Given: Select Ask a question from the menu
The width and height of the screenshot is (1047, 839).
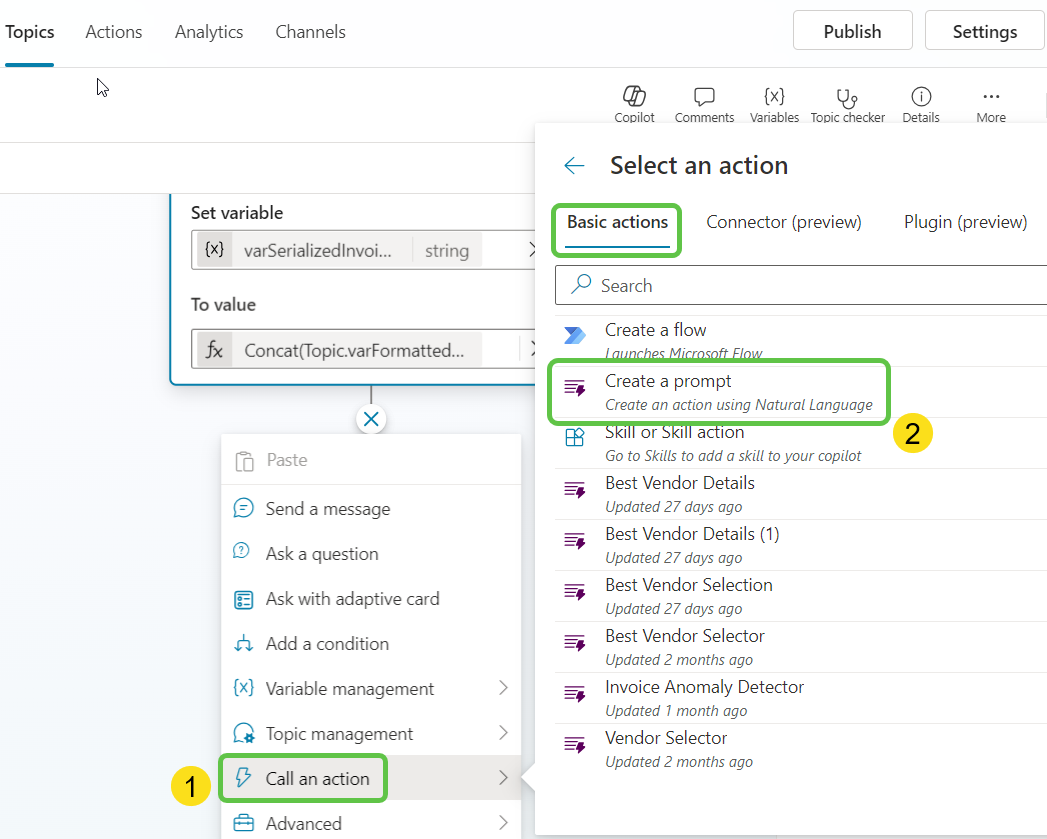Looking at the screenshot, I should 321,553.
